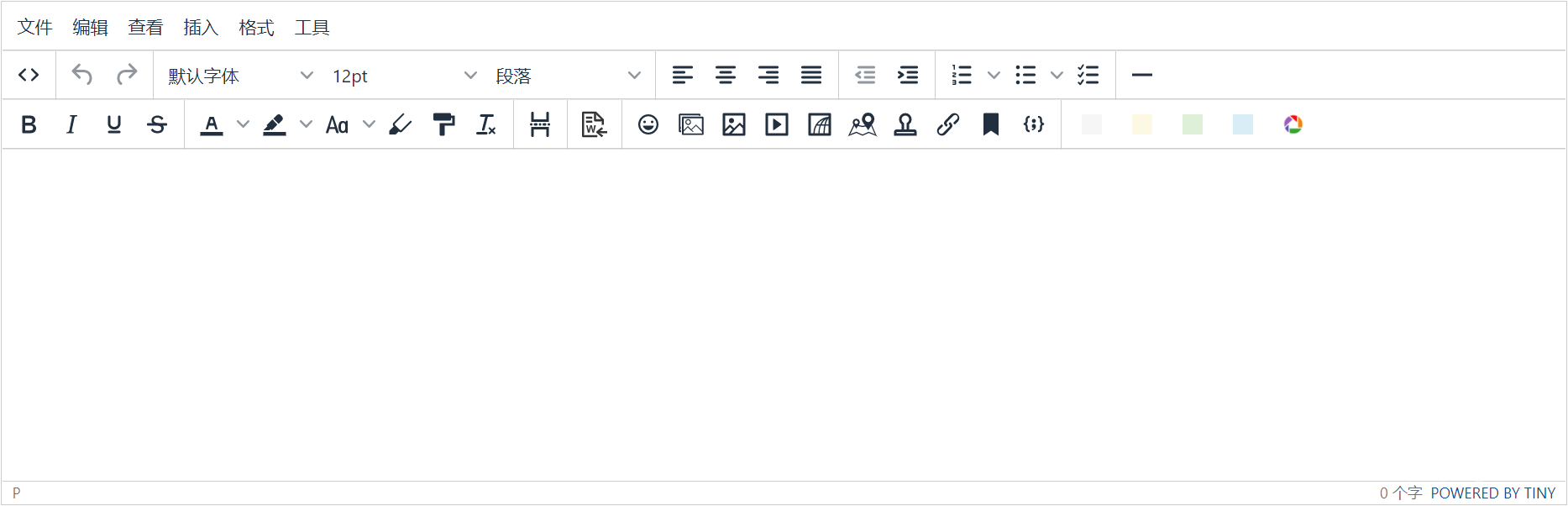Open the 插入 menu
This screenshot has height=506, width=1568.
tap(201, 28)
